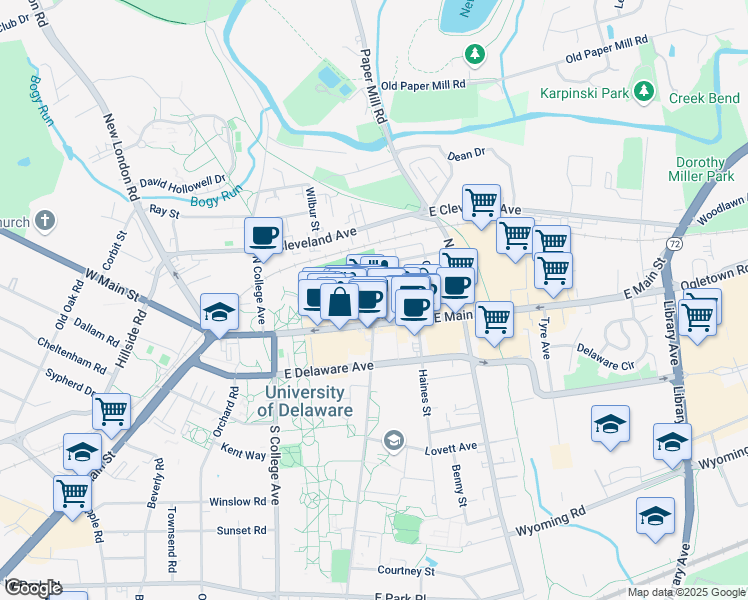Viewport: 748px width, 600px height.
Task: Select the Cheltenham Rd street label
Action: pyautogui.click(x=72, y=356)
